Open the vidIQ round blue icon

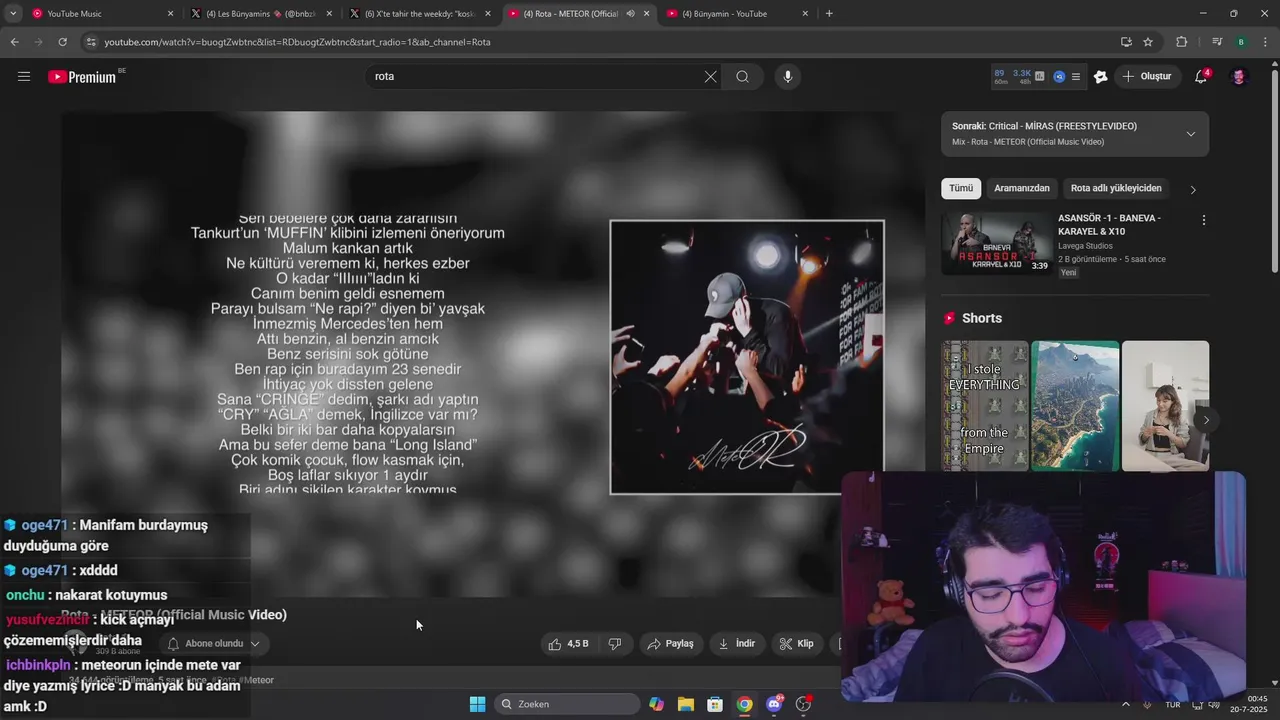[1059, 77]
